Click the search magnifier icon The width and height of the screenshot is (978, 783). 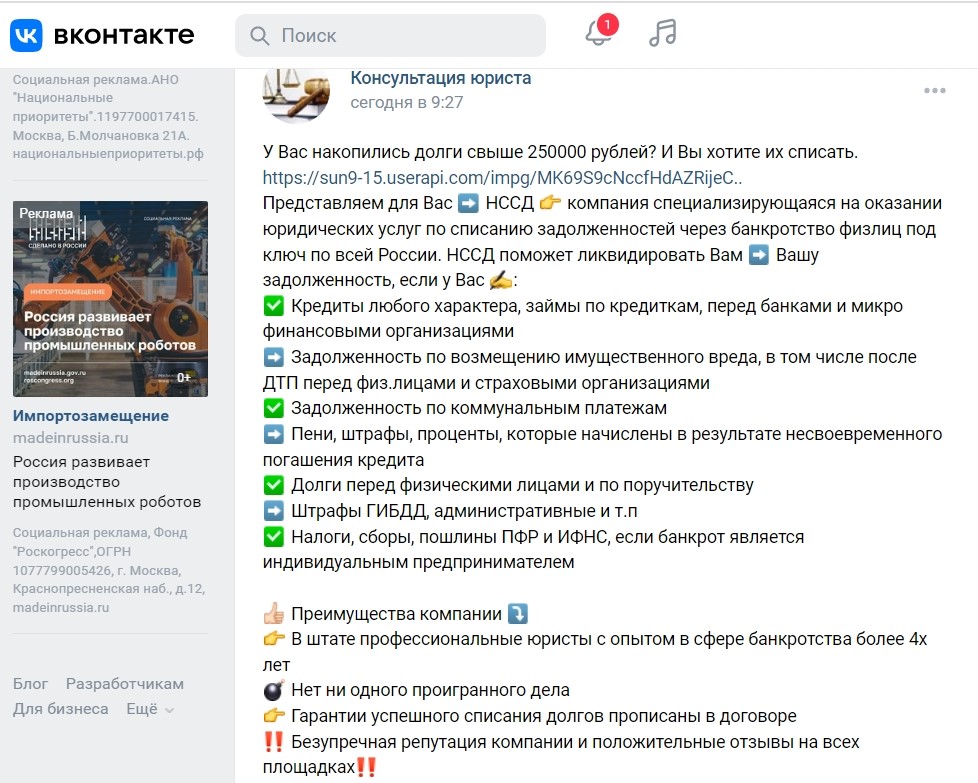click(x=259, y=36)
